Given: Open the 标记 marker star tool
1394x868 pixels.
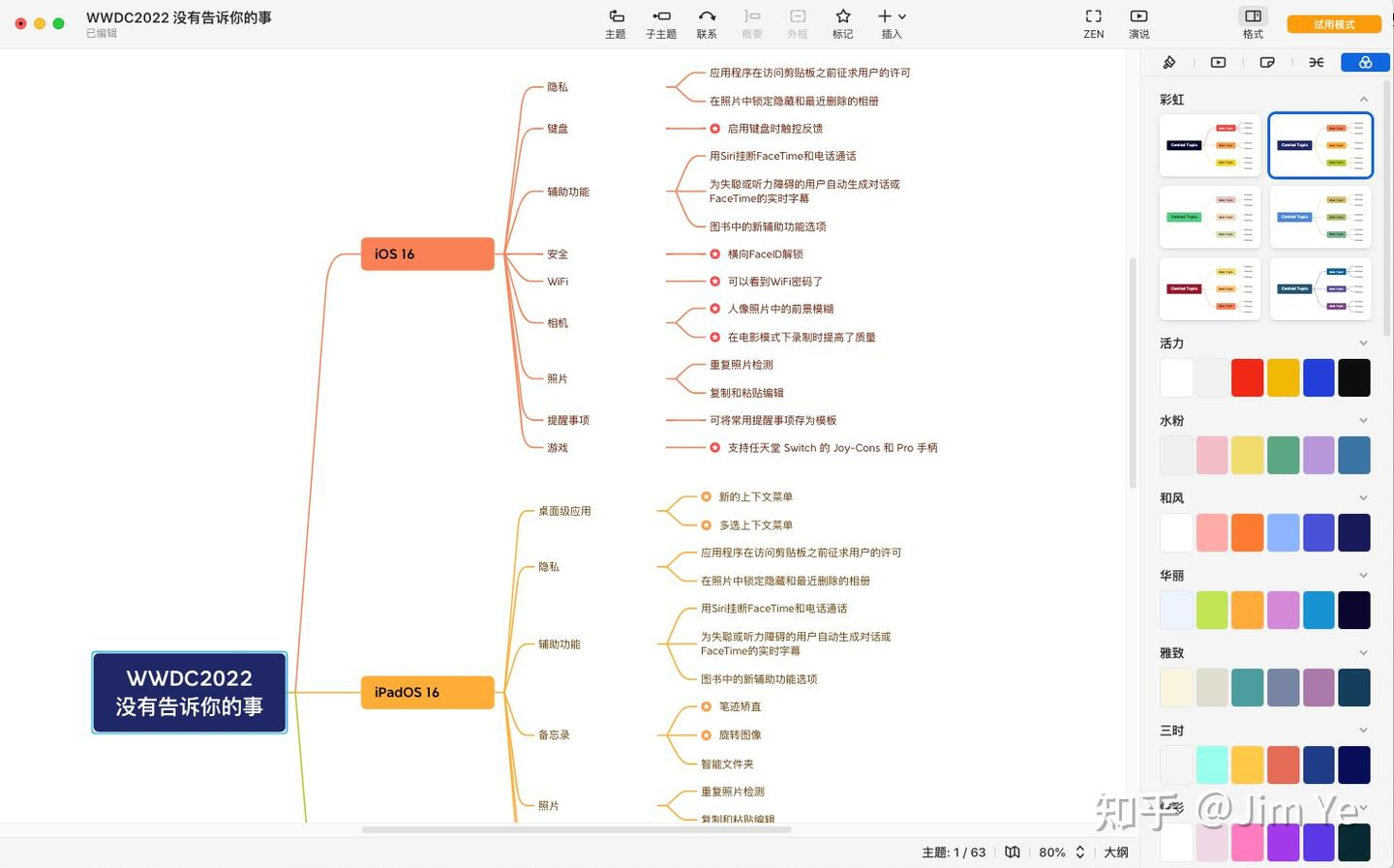Looking at the screenshot, I should click(843, 23).
